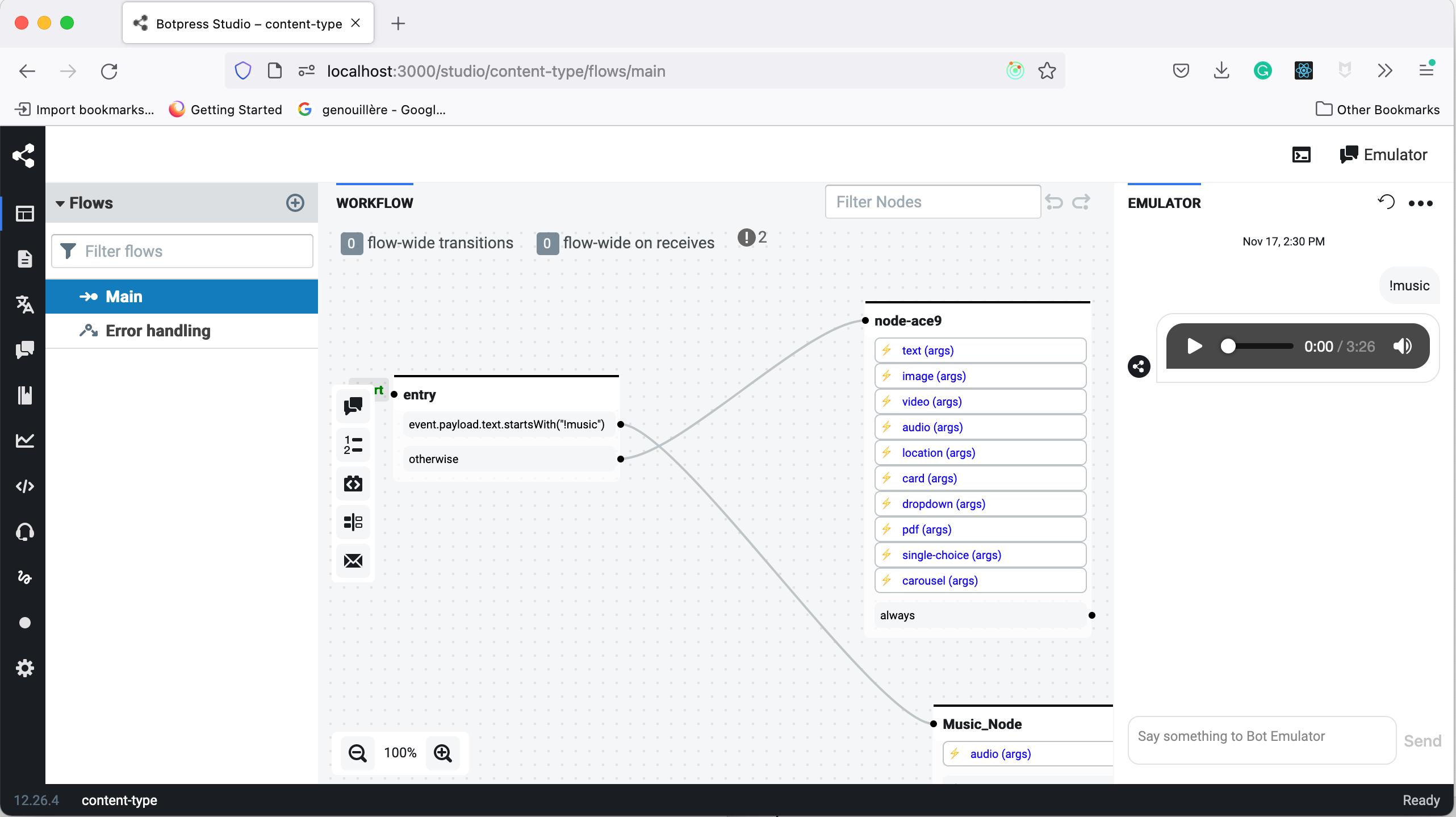1456x817 pixels.
Task: Mute the audio player volume
Action: [x=1402, y=347]
